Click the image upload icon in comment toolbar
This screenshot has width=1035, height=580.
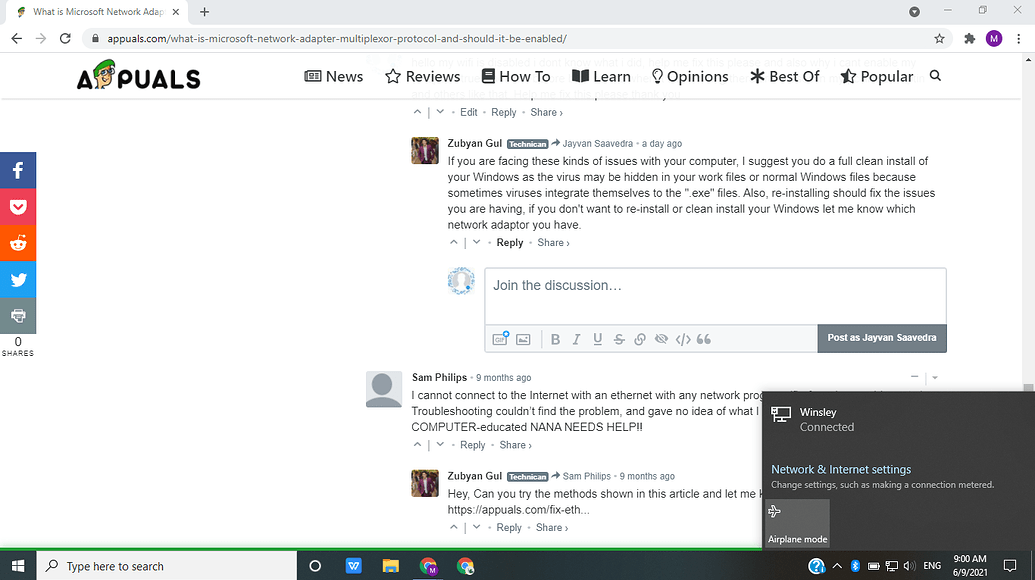523,339
